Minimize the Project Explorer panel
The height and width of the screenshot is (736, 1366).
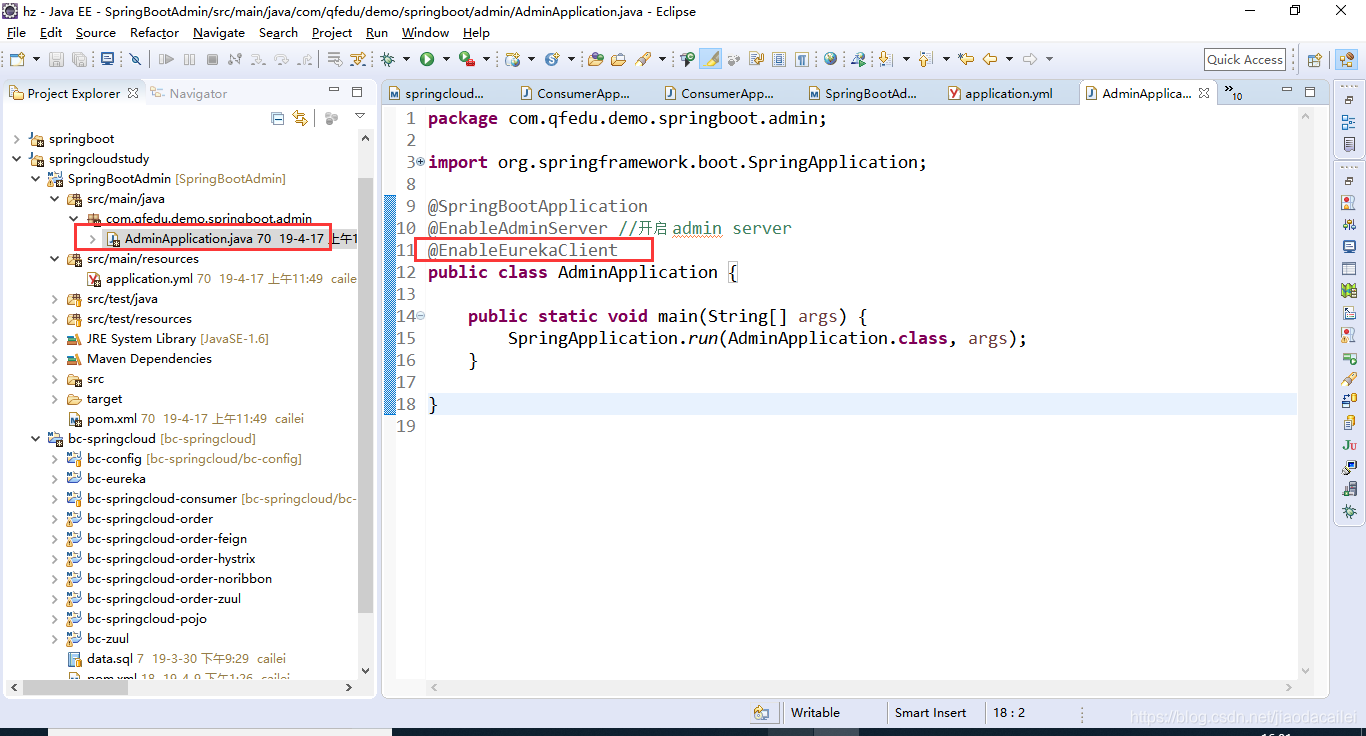pyautogui.click(x=335, y=92)
